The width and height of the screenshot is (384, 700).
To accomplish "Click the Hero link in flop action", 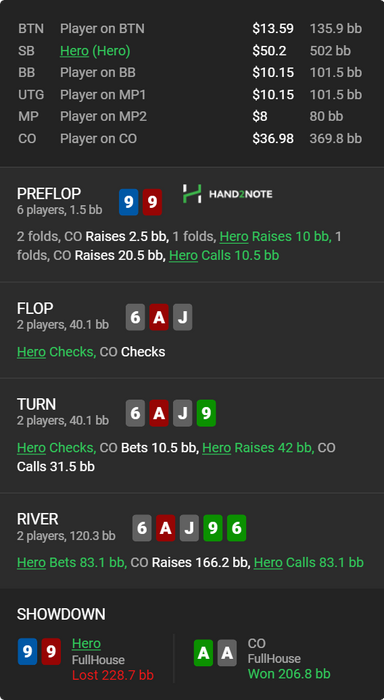I will pos(31,352).
